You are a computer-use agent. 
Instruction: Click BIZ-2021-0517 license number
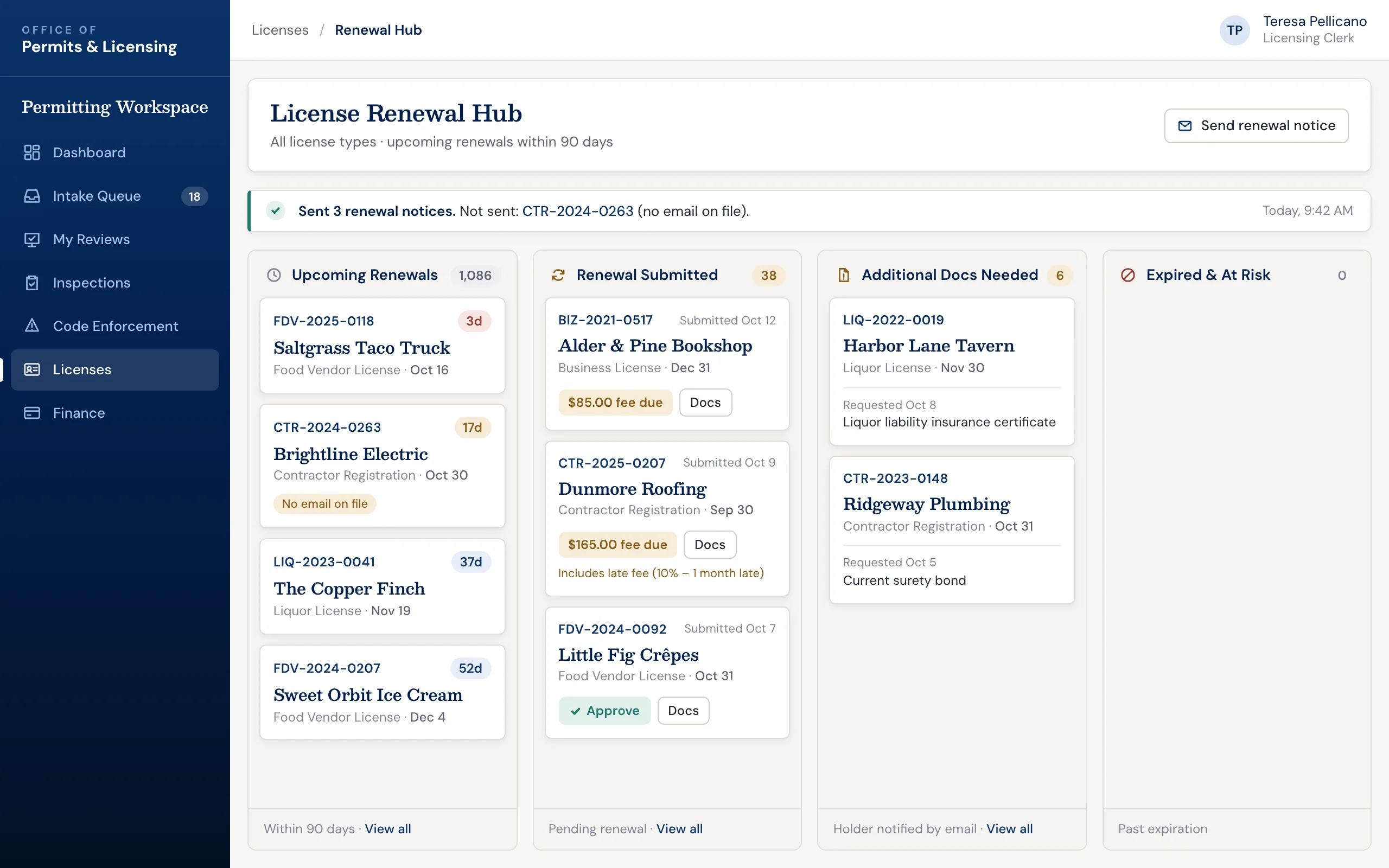point(606,320)
